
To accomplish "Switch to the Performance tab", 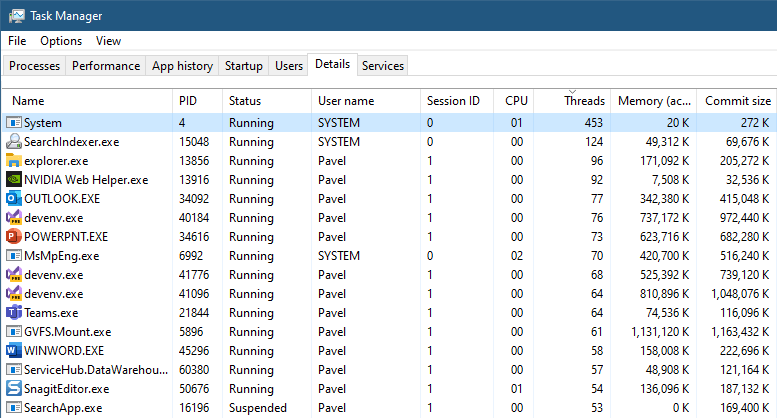I will (x=106, y=66).
